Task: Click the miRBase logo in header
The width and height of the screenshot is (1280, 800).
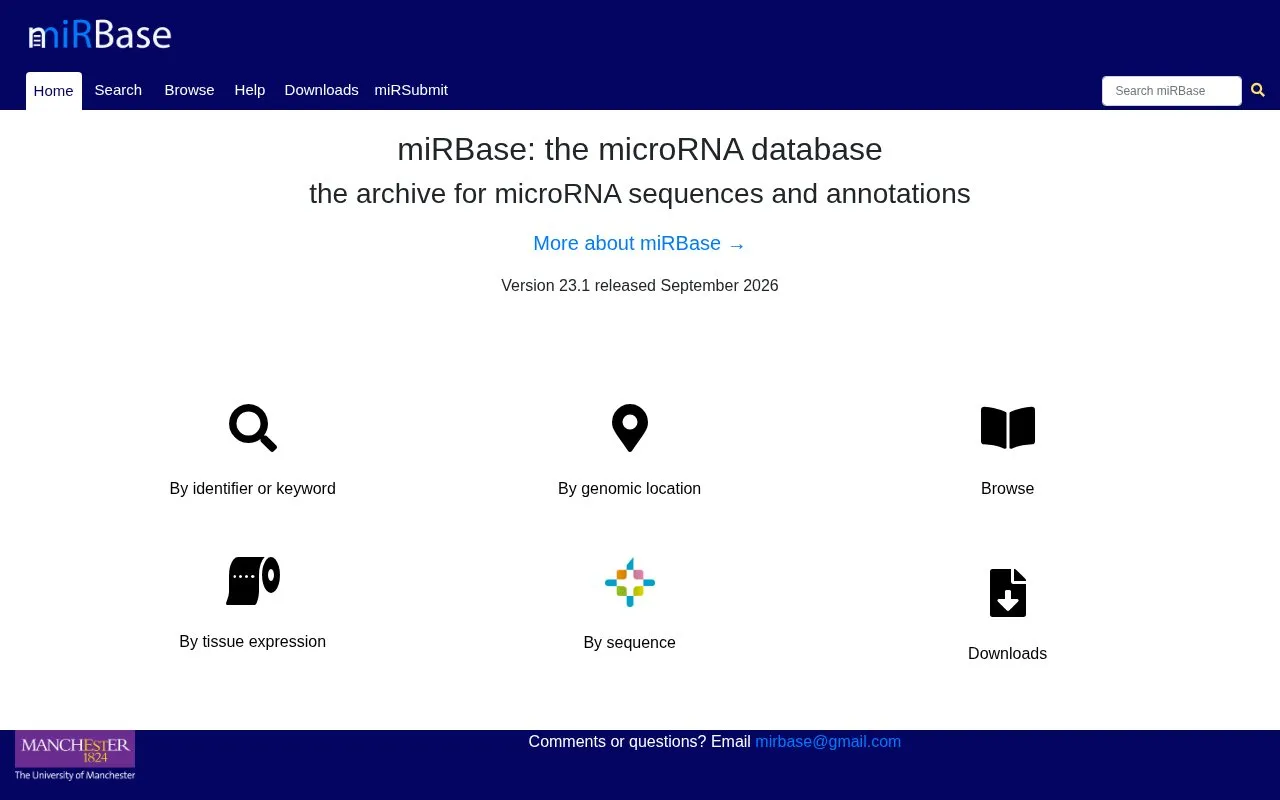Action: (100, 35)
